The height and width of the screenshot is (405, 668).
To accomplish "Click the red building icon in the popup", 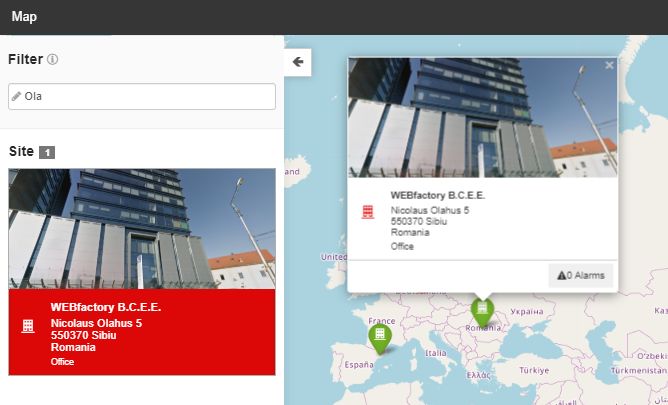I will tap(368, 212).
